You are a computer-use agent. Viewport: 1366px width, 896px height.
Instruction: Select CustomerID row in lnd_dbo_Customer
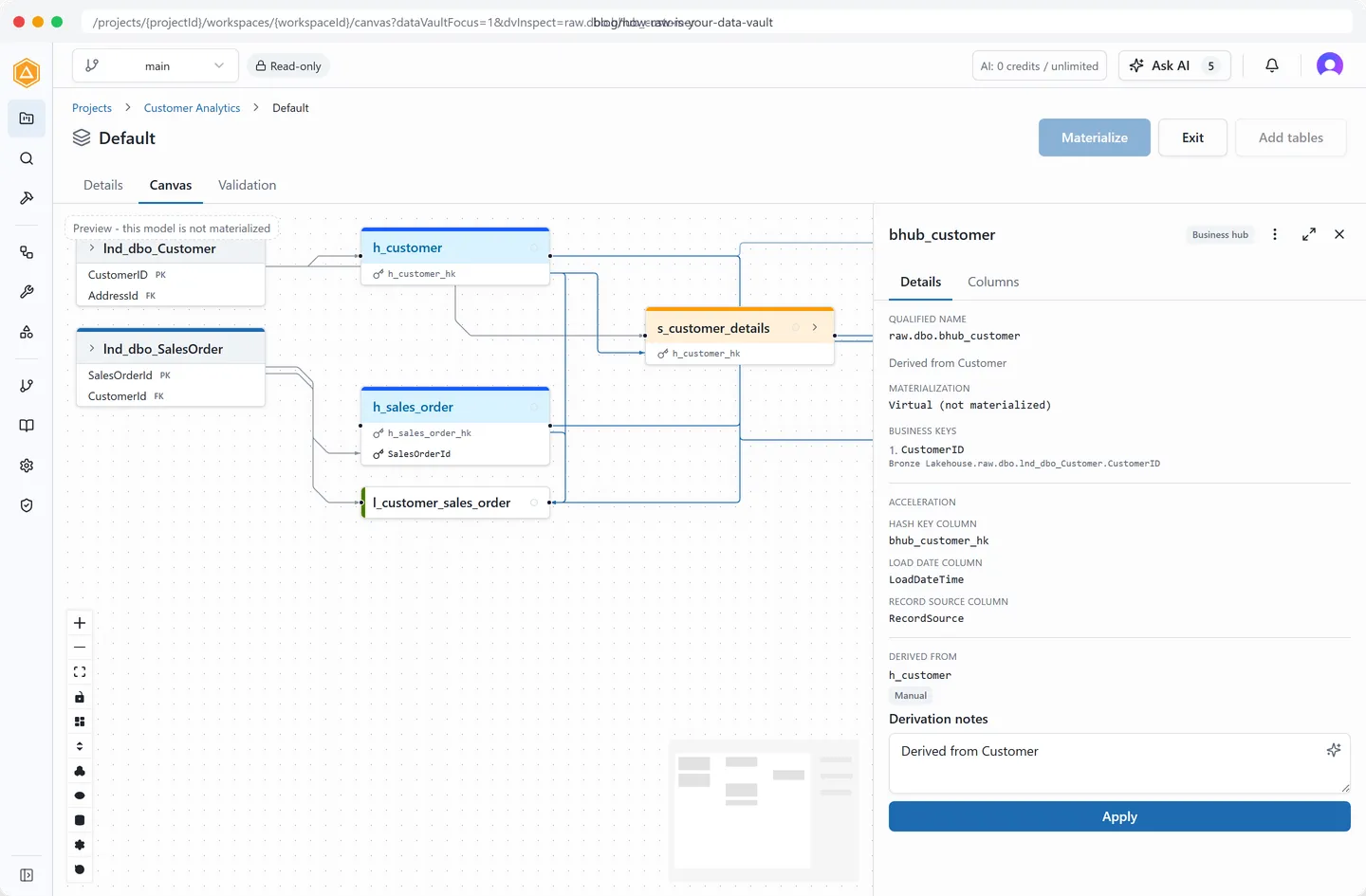pos(171,275)
